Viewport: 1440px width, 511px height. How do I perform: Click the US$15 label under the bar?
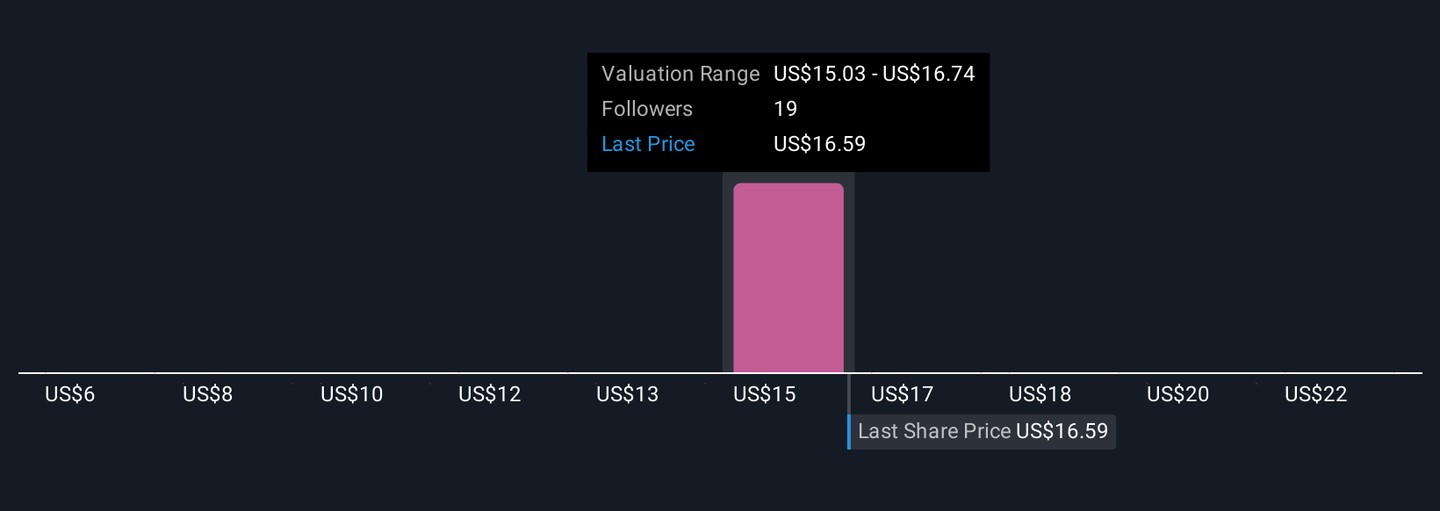tap(765, 395)
